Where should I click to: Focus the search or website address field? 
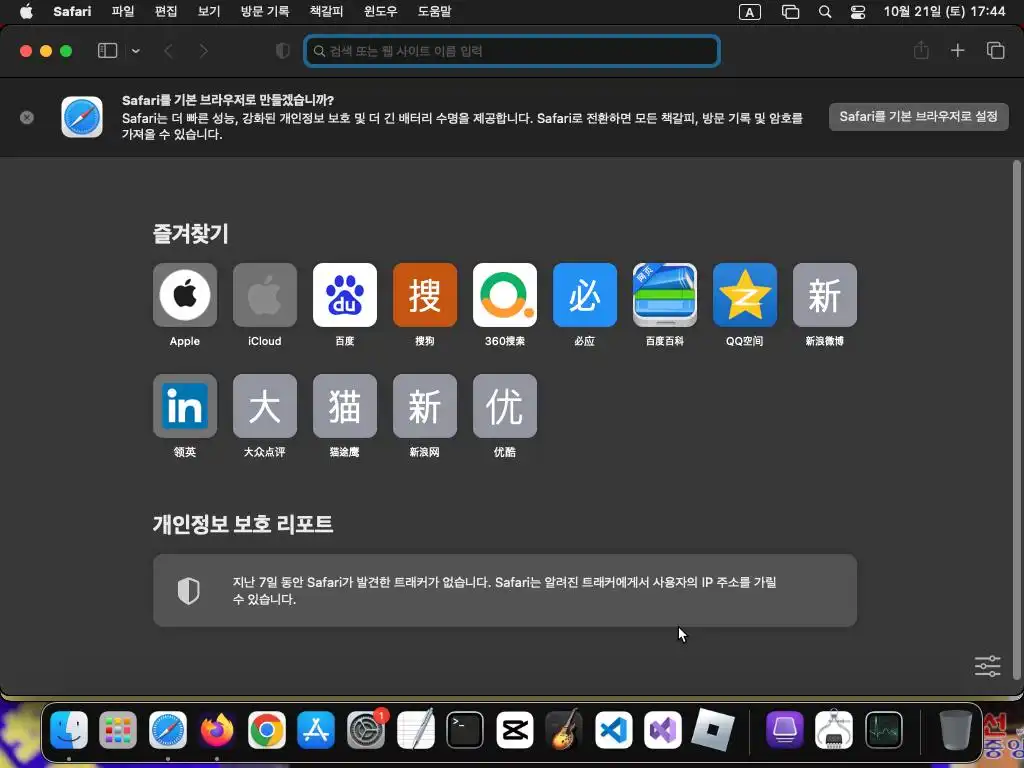(x=512, y=51)
